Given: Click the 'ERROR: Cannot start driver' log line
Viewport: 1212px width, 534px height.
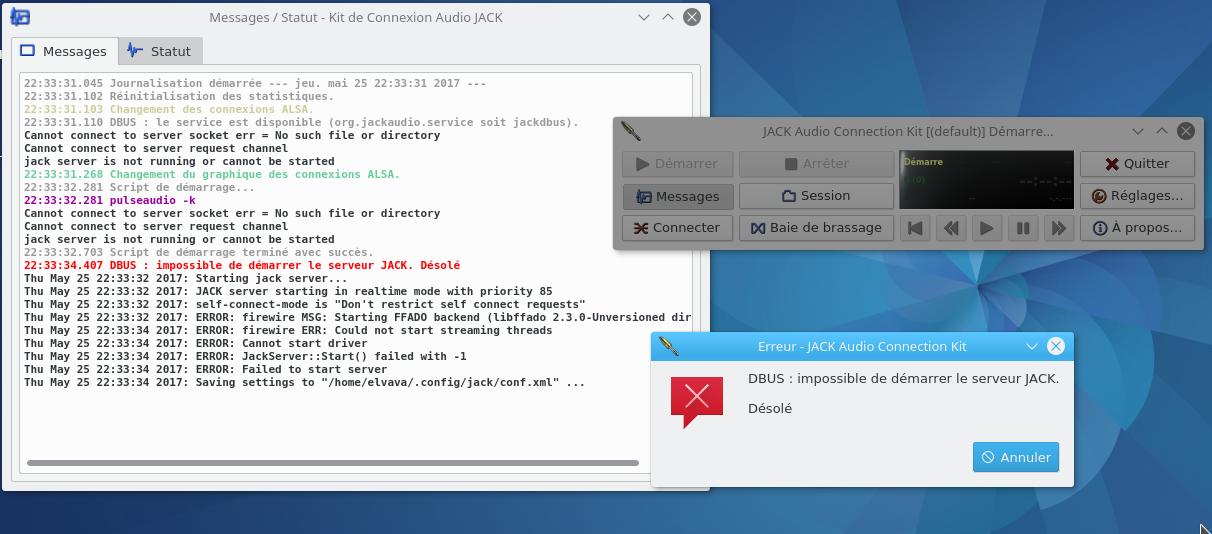Looking at the screenshot, I should [196, 343].
